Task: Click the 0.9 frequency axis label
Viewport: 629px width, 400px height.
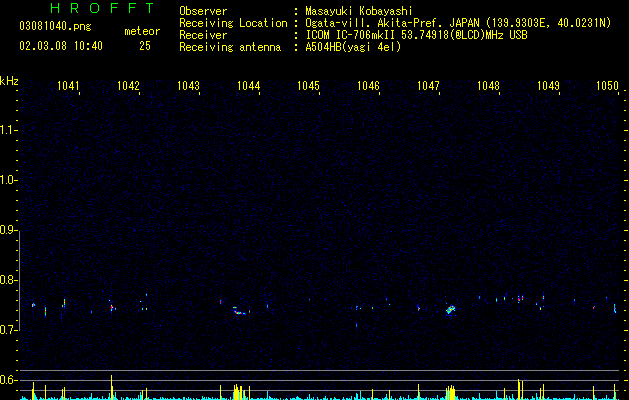Action: (8, 230)
